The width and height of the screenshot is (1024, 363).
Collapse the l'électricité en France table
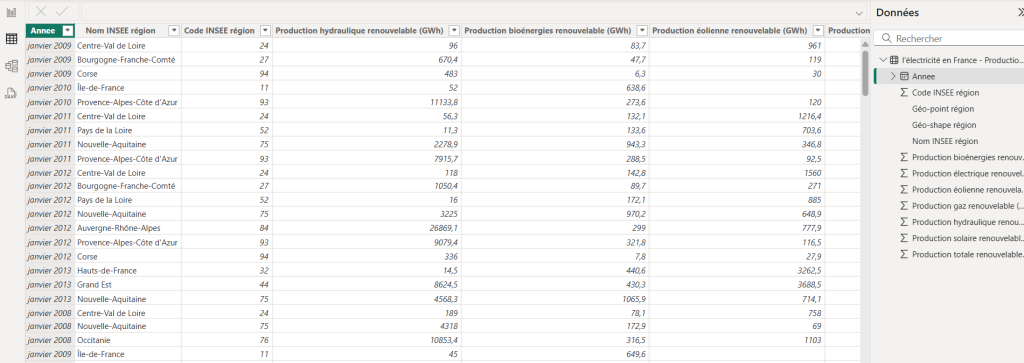(x=884, y=60)
